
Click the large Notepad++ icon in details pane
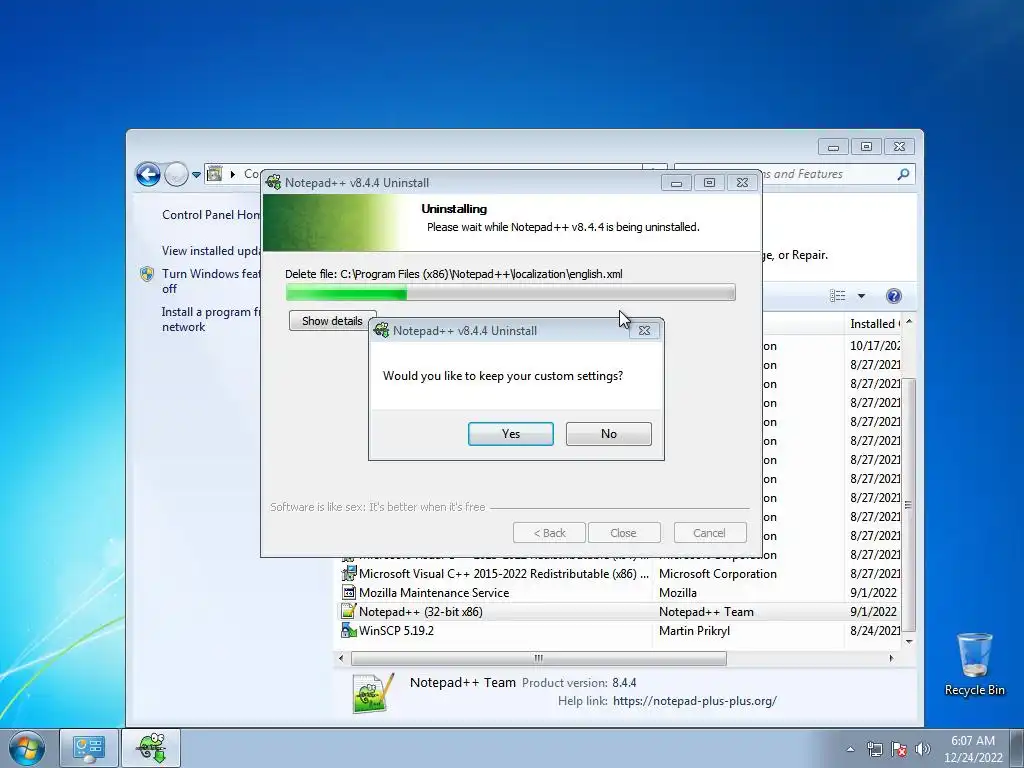[374, 693]
